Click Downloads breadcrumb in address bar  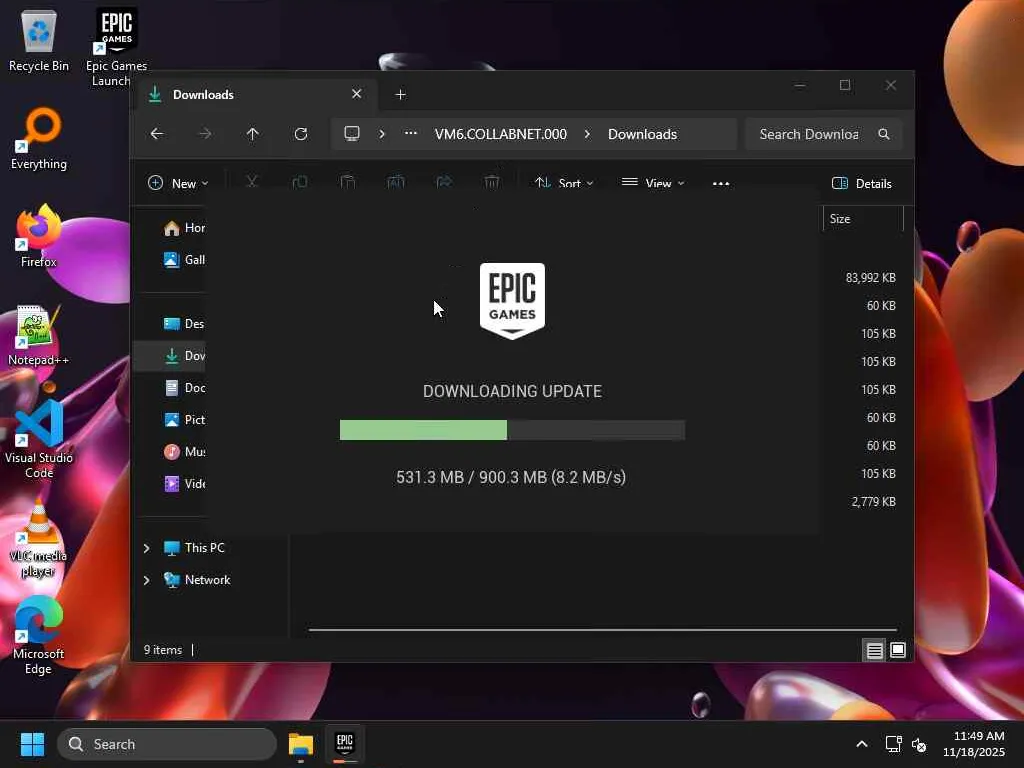tap(643, 134)
